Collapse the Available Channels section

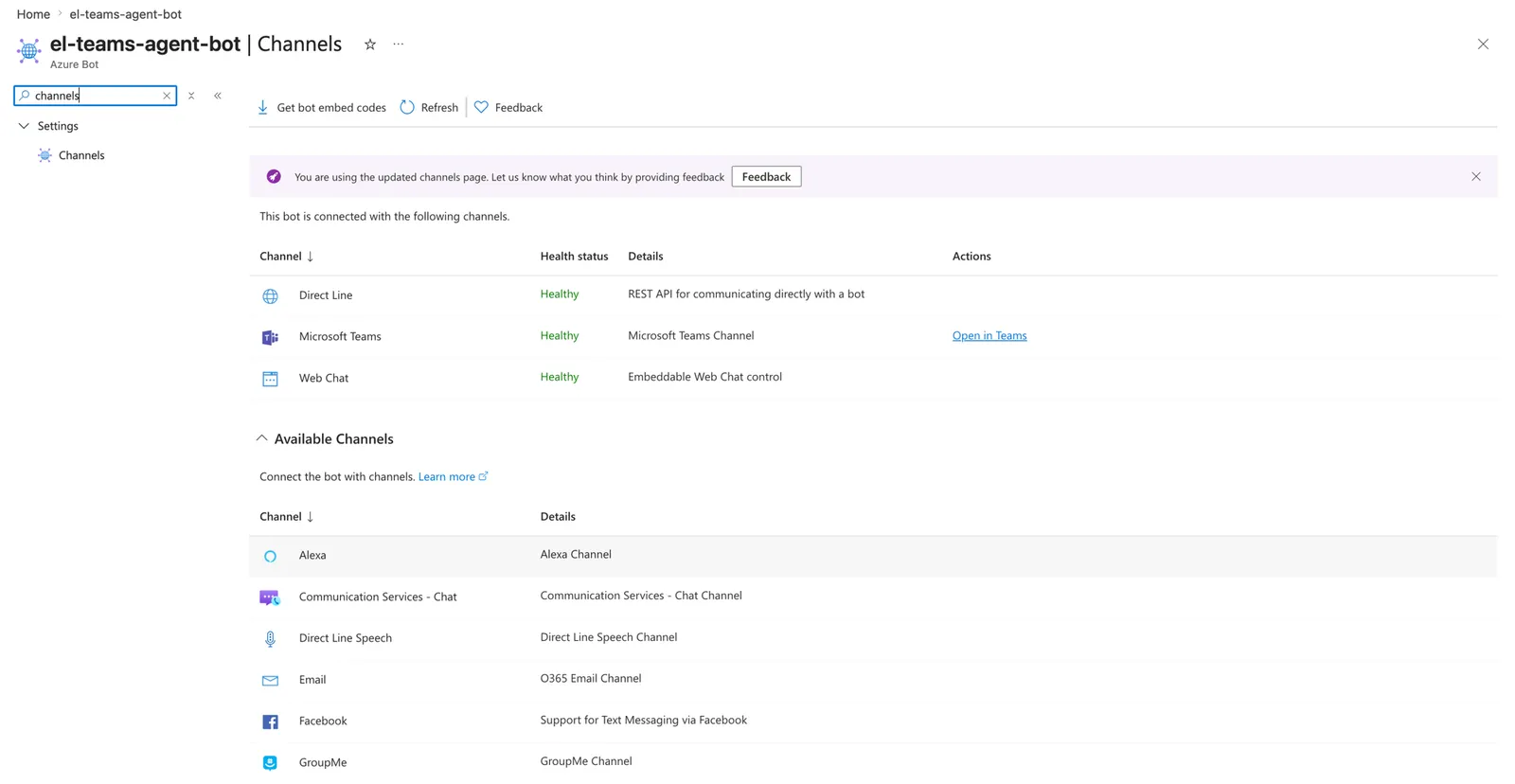[x=261, y=438]
